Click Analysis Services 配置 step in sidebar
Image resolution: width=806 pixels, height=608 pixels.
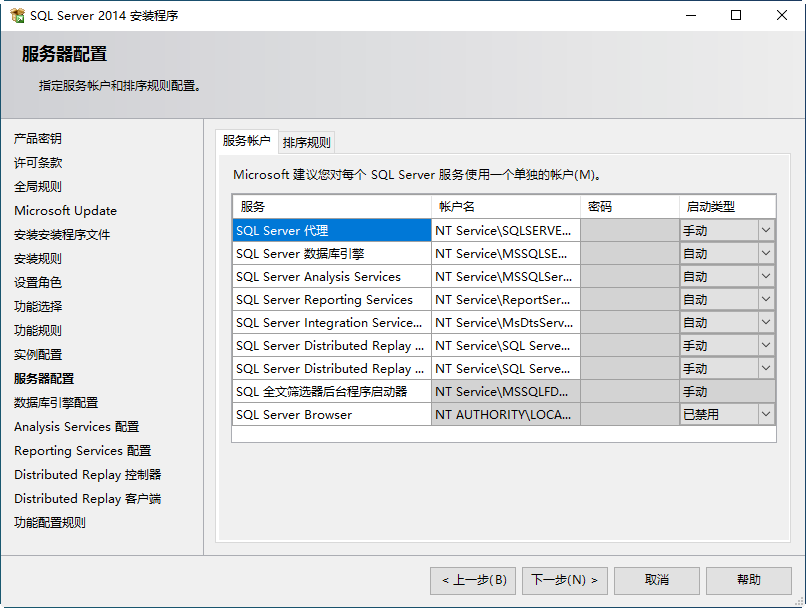coord(77,427)
